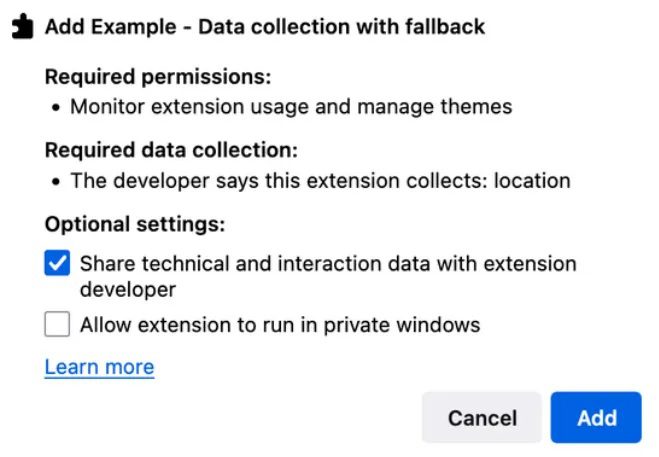This screenshot has height=457, width=659.
Task: Click Add to install the extension
Action: tap(596, 417)
